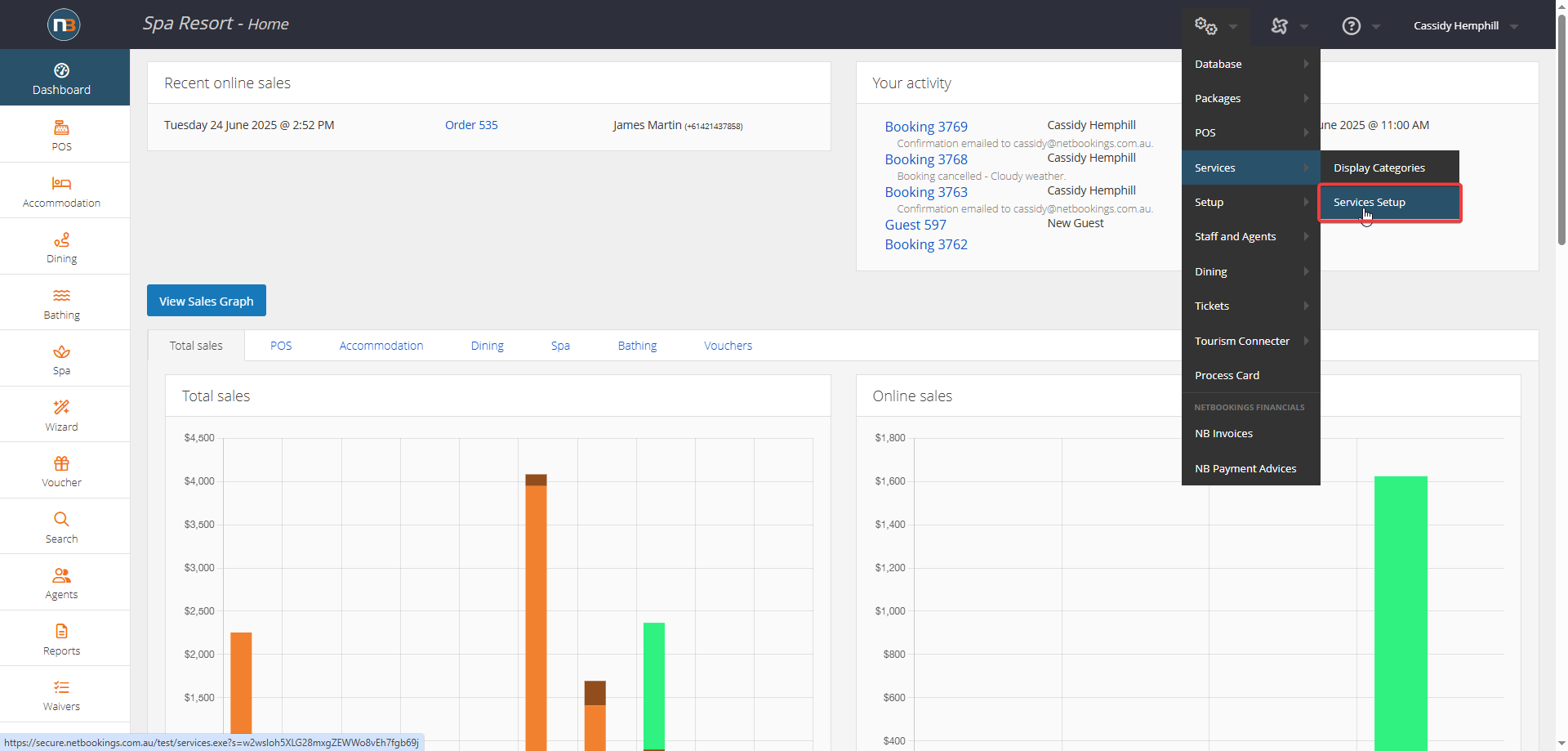Expand the Setup submenu

pos(1251,202)
